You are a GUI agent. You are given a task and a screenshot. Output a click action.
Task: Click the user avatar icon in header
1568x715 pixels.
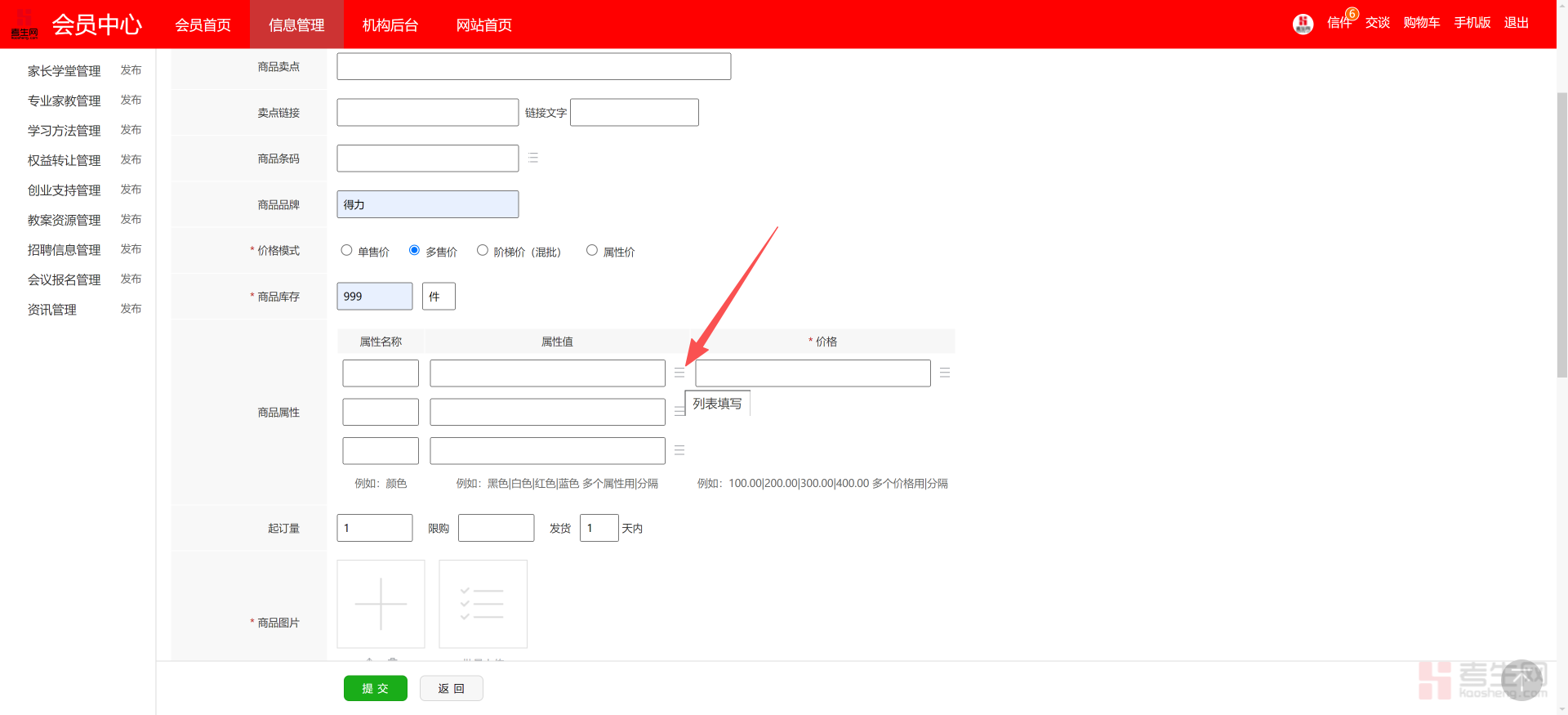[1303, 24]
